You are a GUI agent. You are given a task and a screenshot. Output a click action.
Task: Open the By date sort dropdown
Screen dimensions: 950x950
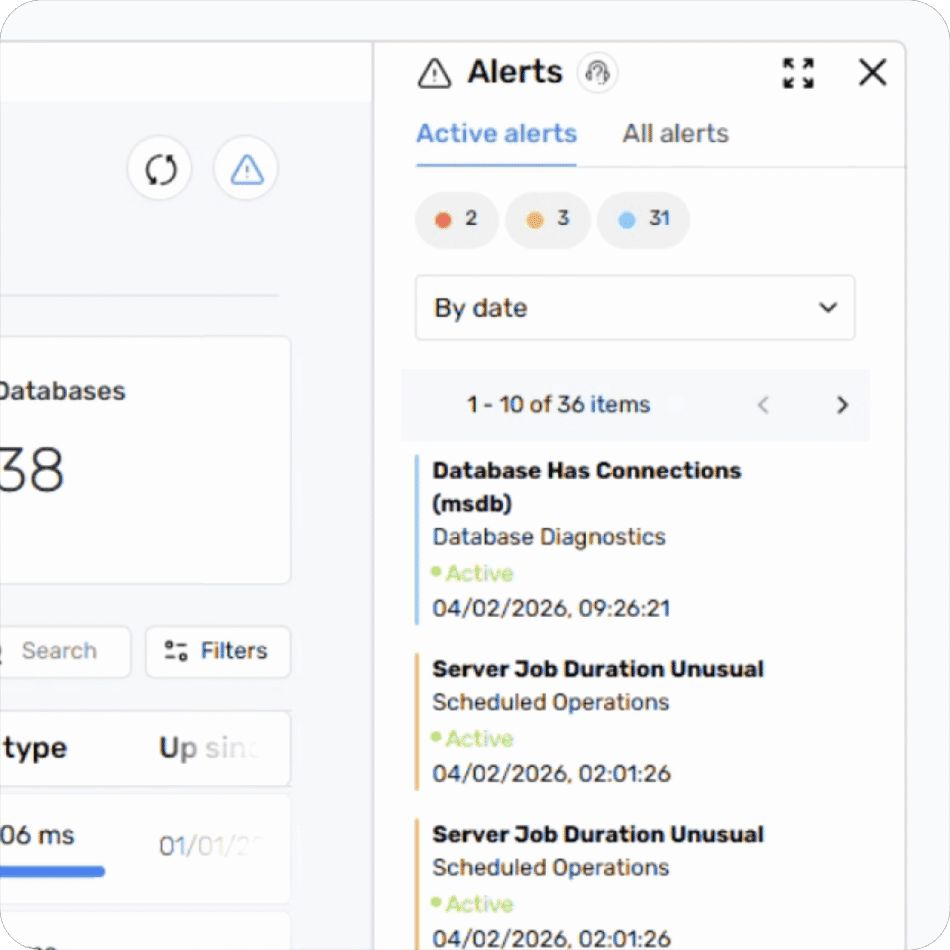tap(635, 308)
